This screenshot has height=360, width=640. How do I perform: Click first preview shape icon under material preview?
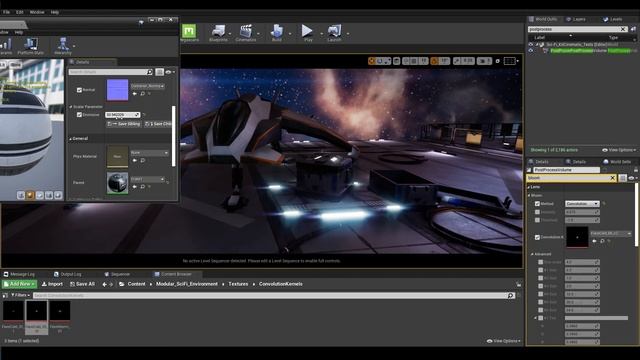21,195
